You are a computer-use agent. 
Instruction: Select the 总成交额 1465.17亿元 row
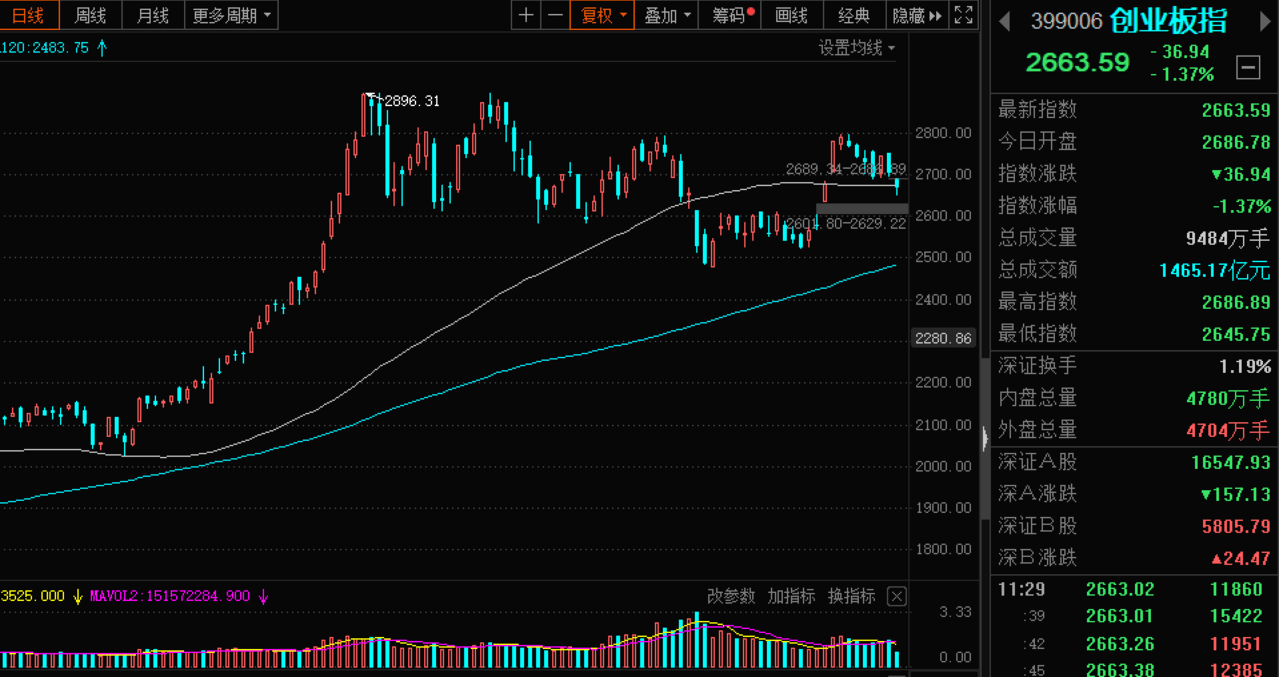pos(1134,270)
